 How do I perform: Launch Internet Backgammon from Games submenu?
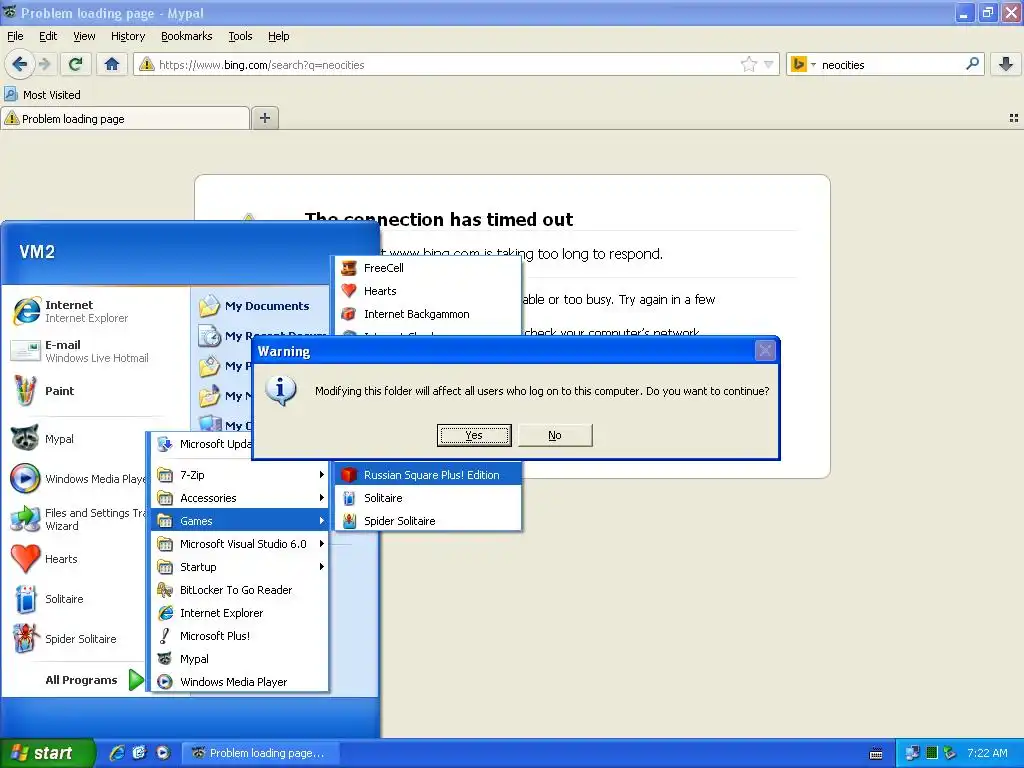[x=428, y=314]
